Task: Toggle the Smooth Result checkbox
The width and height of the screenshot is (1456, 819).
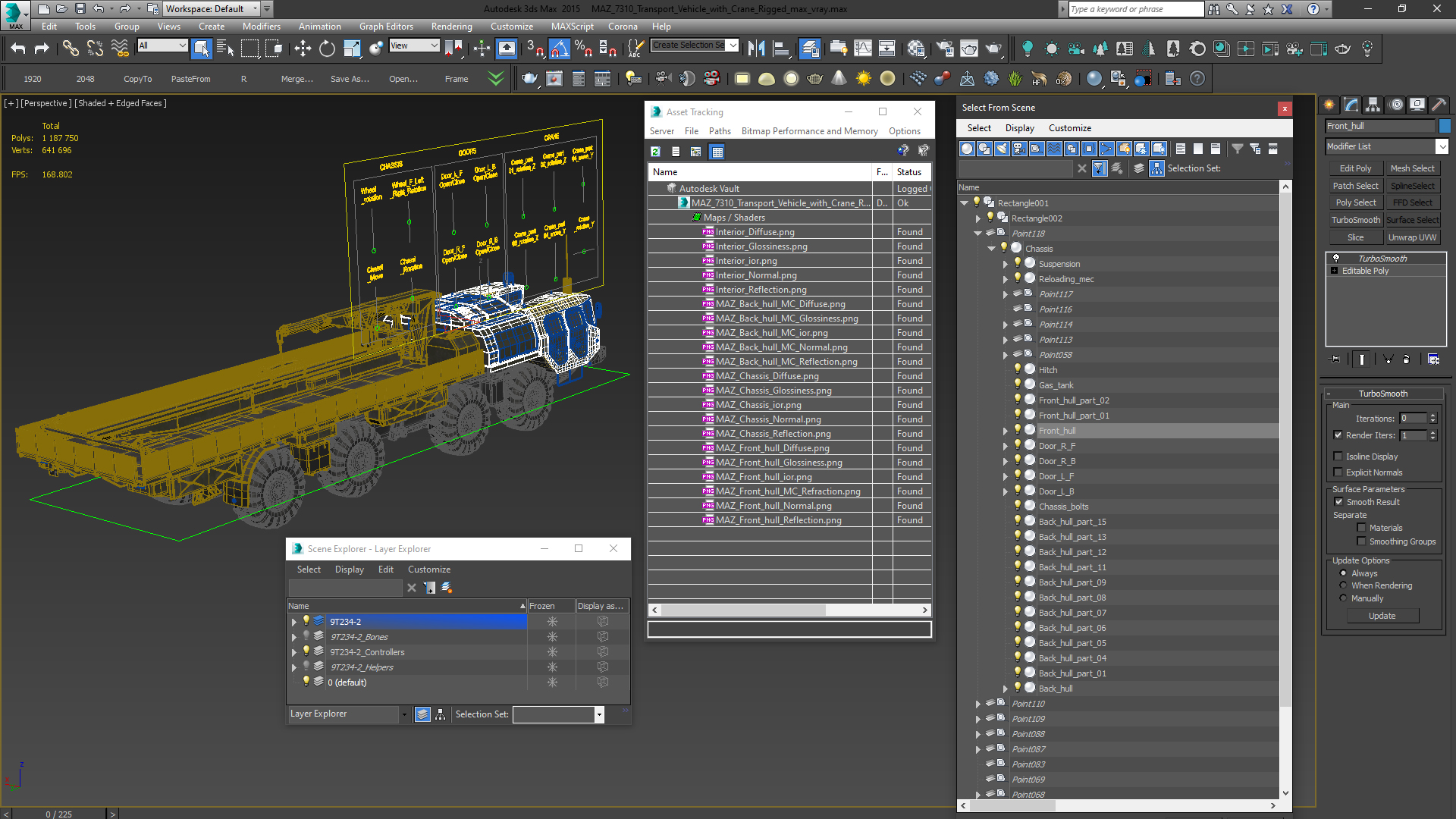Action: [x=1338, y=502]
